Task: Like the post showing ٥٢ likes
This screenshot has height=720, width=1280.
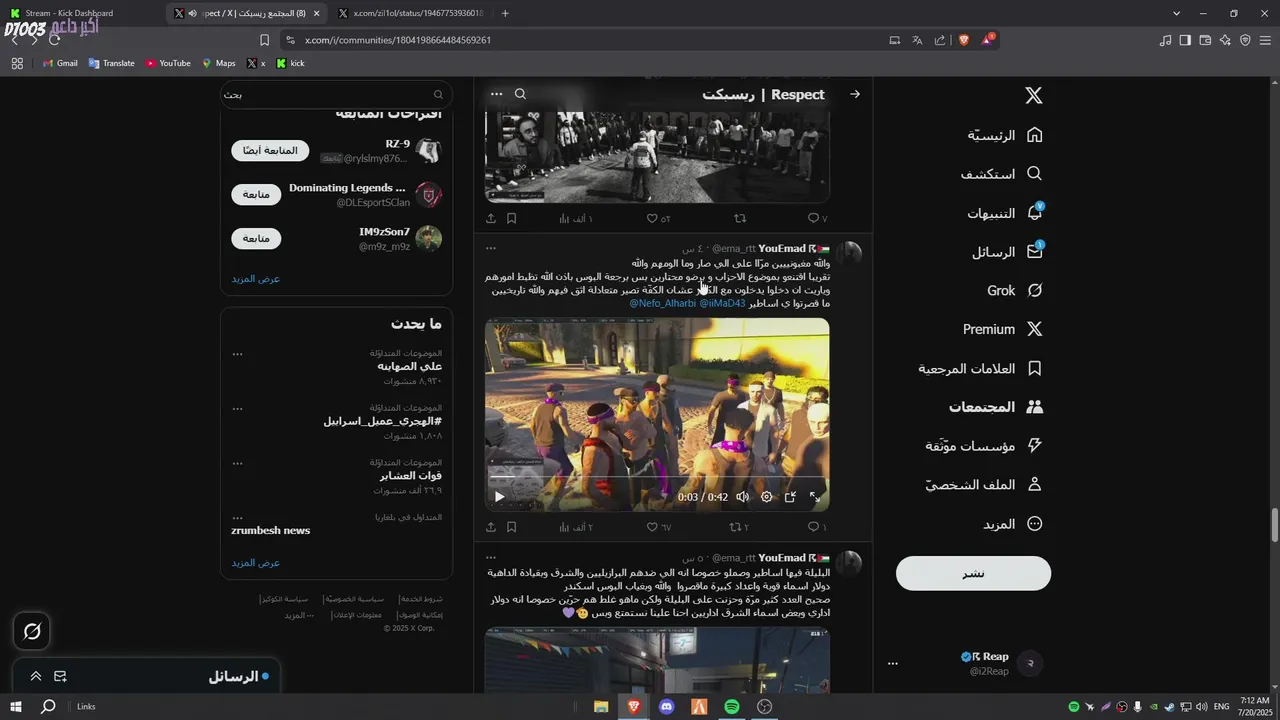Action: tap(658, 218)
